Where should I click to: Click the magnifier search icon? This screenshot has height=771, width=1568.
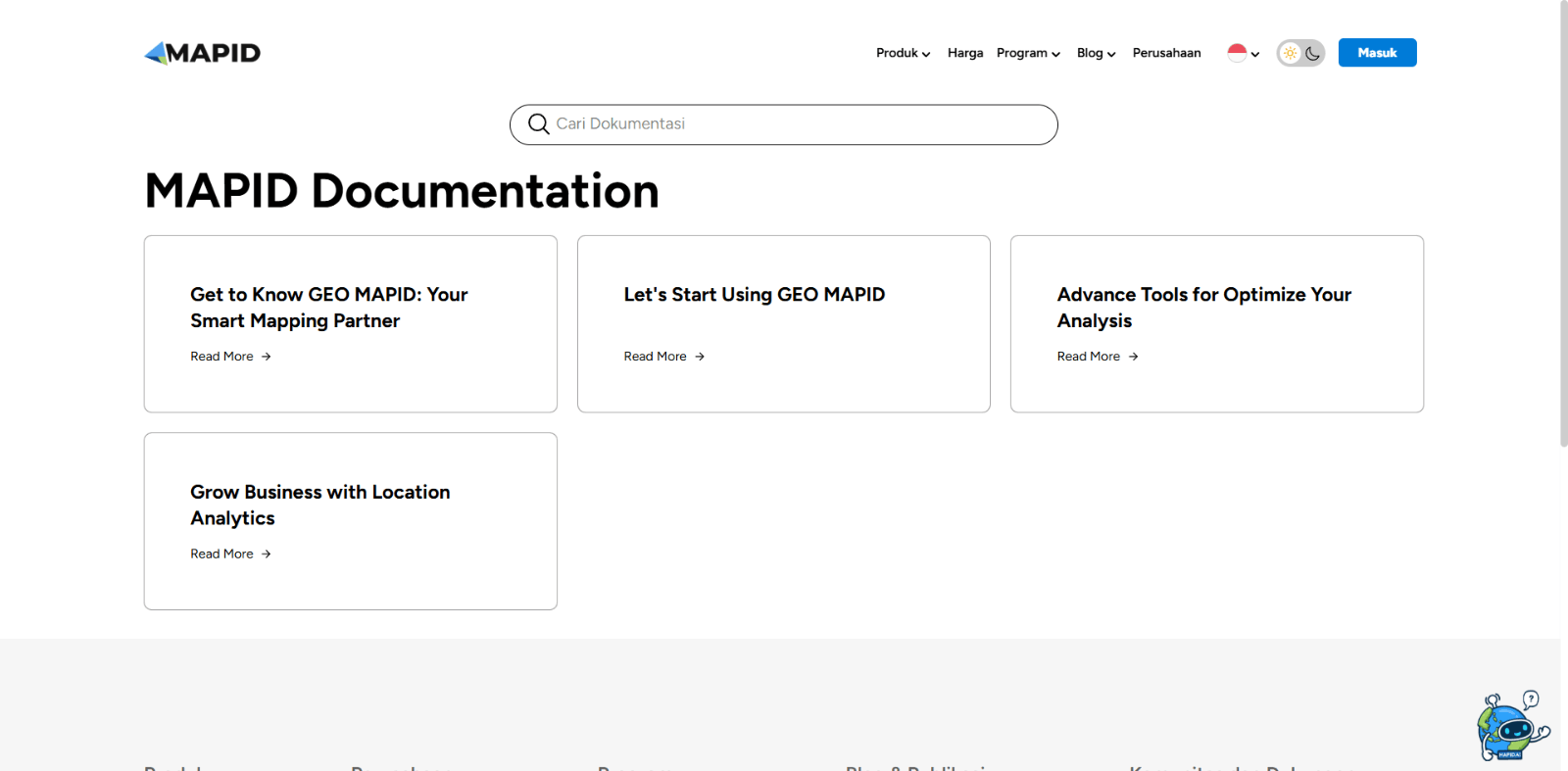coord(538,124)
